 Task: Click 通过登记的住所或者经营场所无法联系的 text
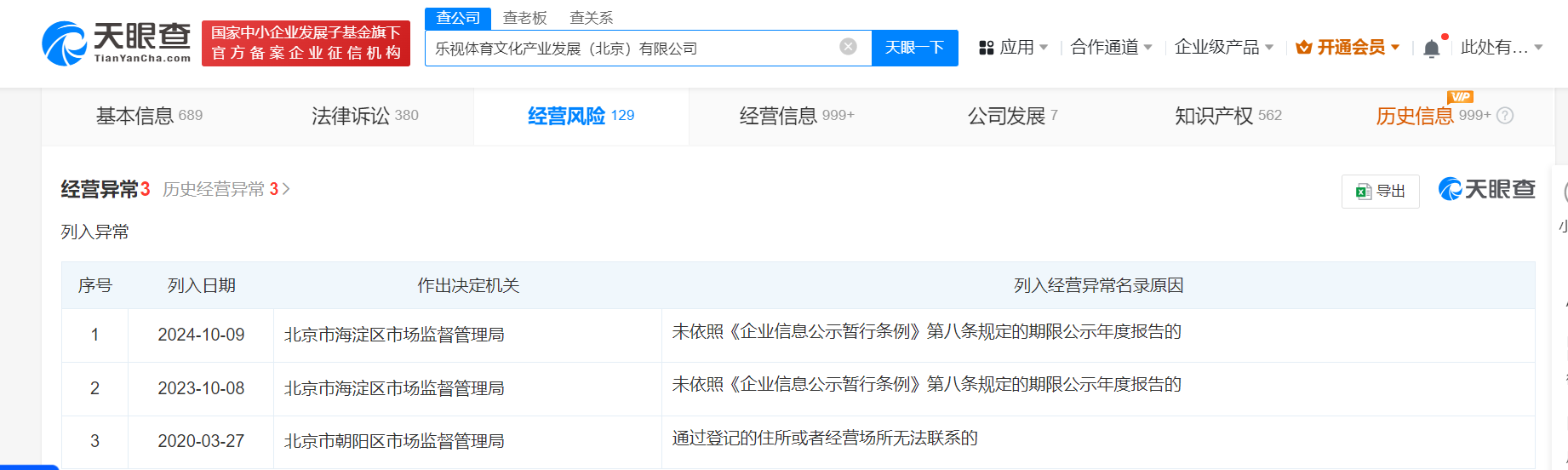tap(825, 438)
